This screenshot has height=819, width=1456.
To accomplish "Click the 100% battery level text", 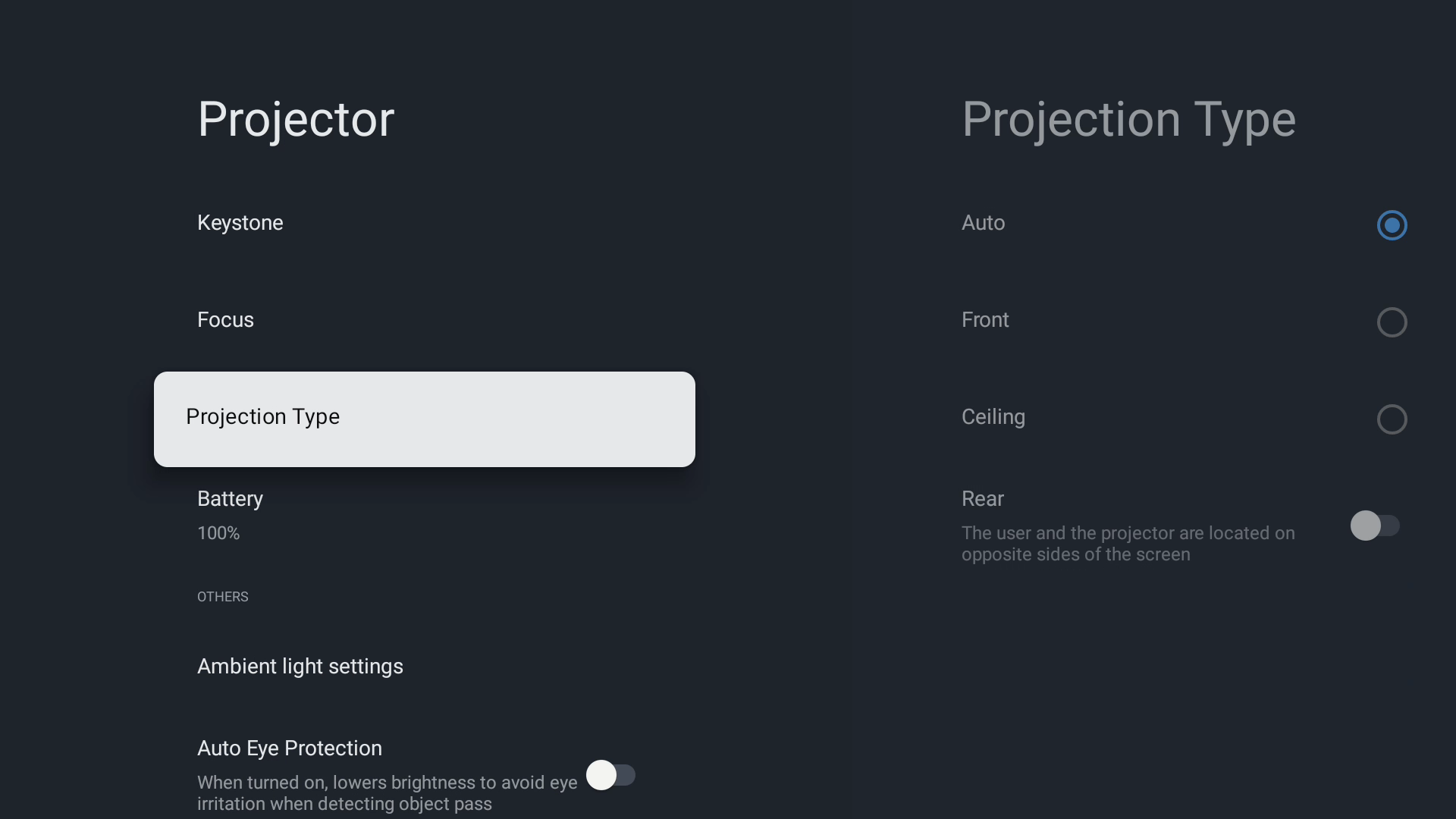I will click(218, 533).
